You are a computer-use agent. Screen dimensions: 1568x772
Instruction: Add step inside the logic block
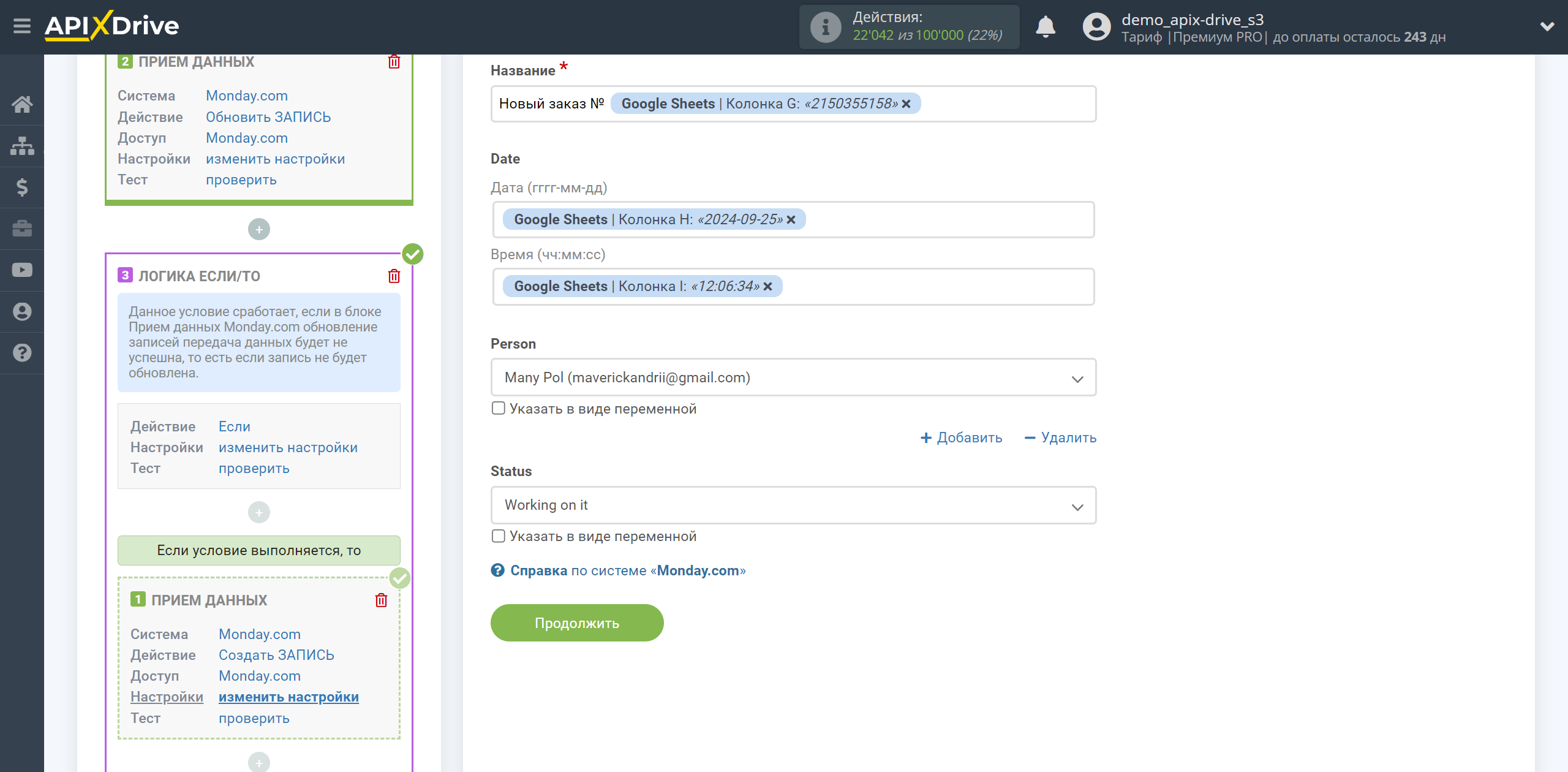point(259,512)
